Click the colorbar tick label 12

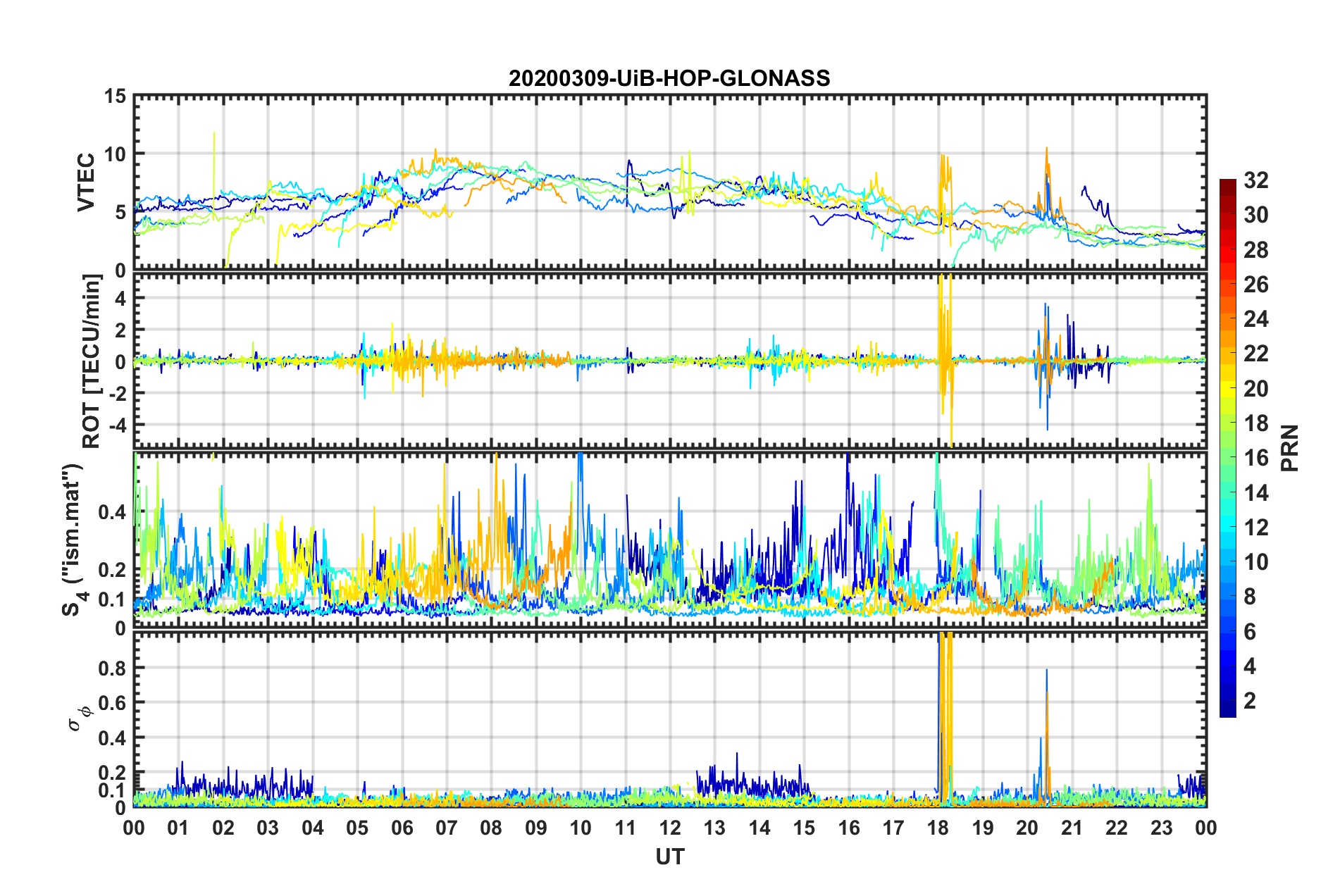[x=1256, y=528]
